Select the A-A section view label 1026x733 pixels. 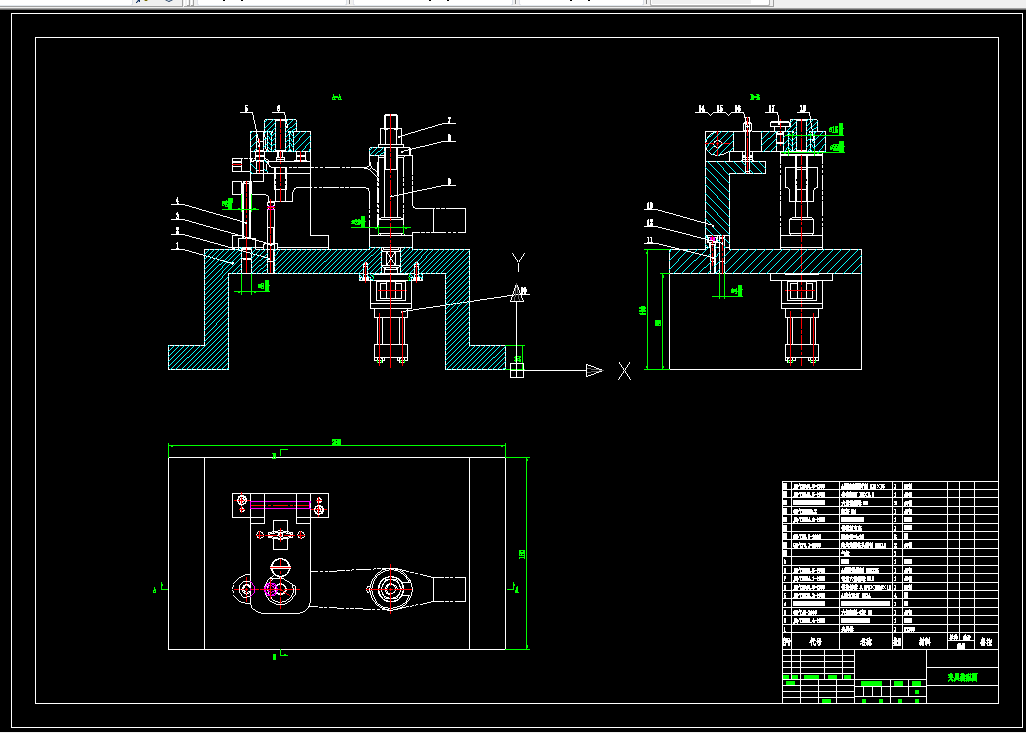click(x=337, y=98)
